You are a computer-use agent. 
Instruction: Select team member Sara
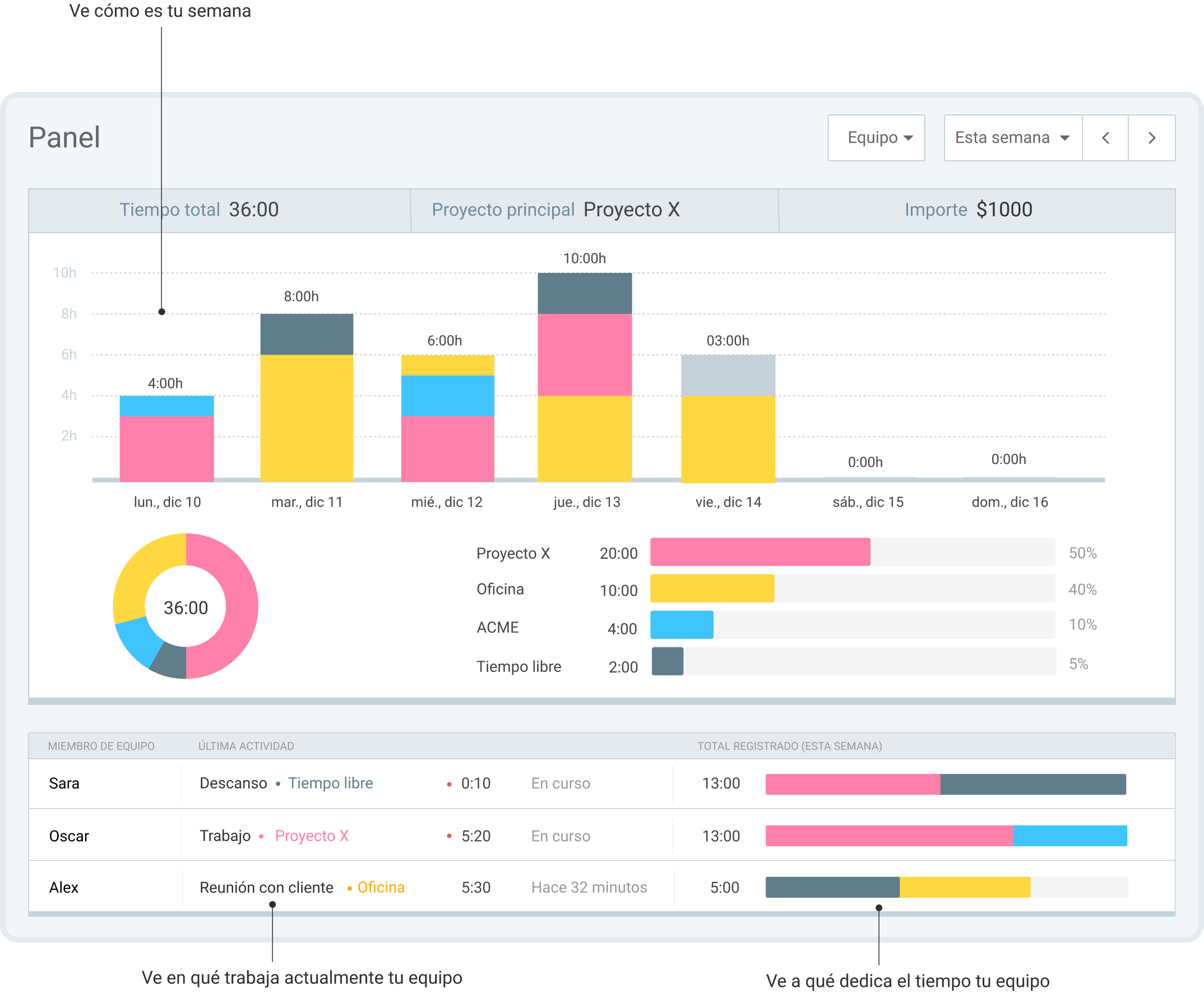tap(64, 783)
